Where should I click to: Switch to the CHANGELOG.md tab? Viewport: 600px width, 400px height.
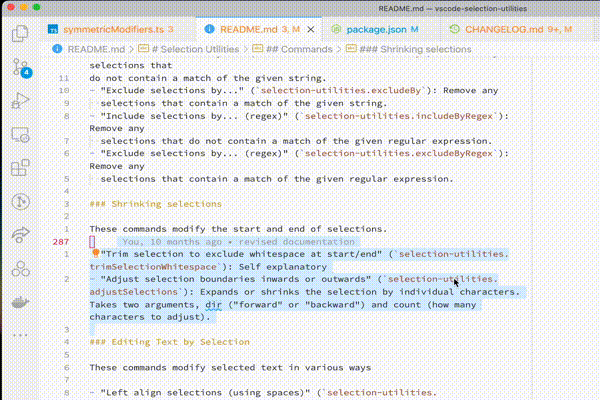point(518,29)
